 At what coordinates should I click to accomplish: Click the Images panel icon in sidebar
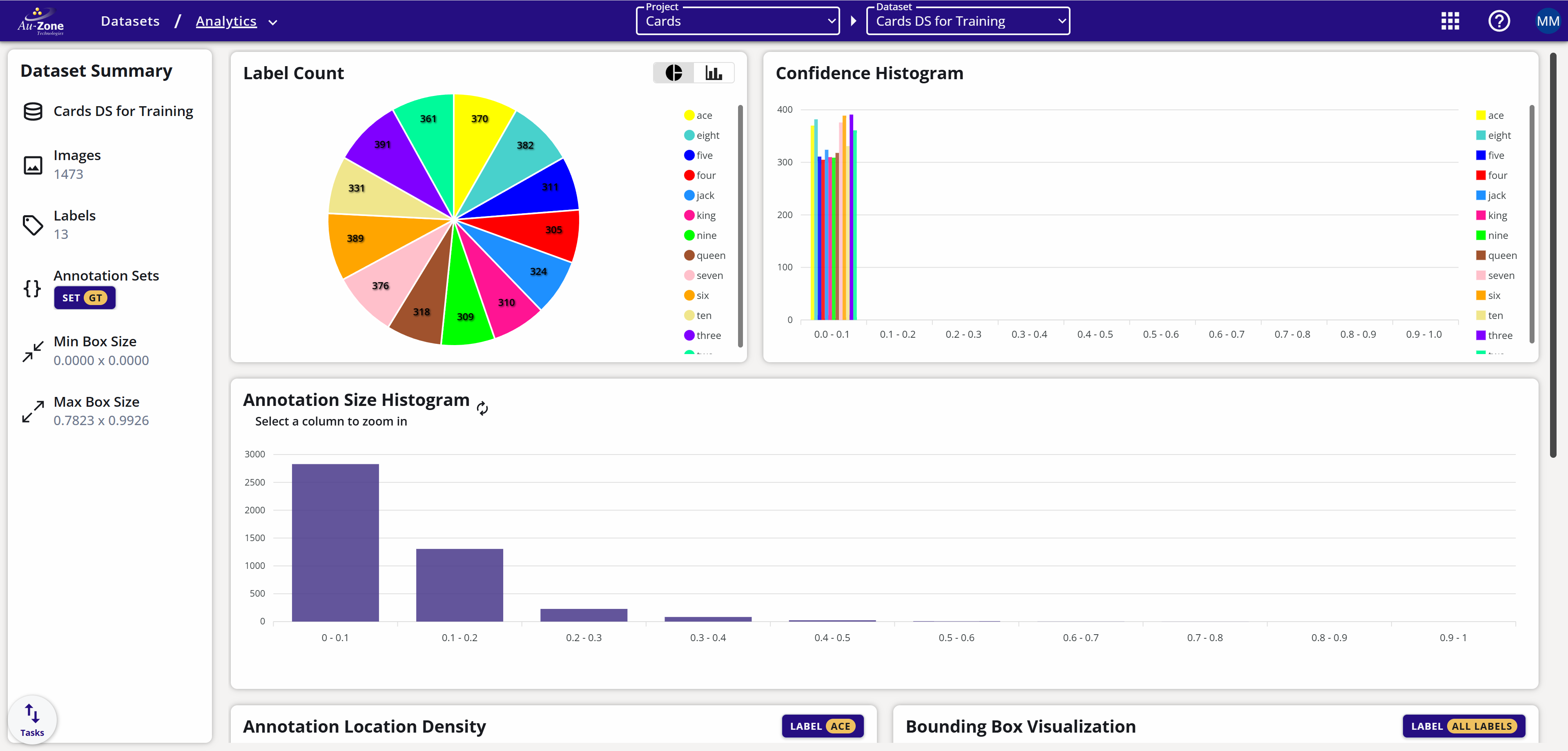33,164
